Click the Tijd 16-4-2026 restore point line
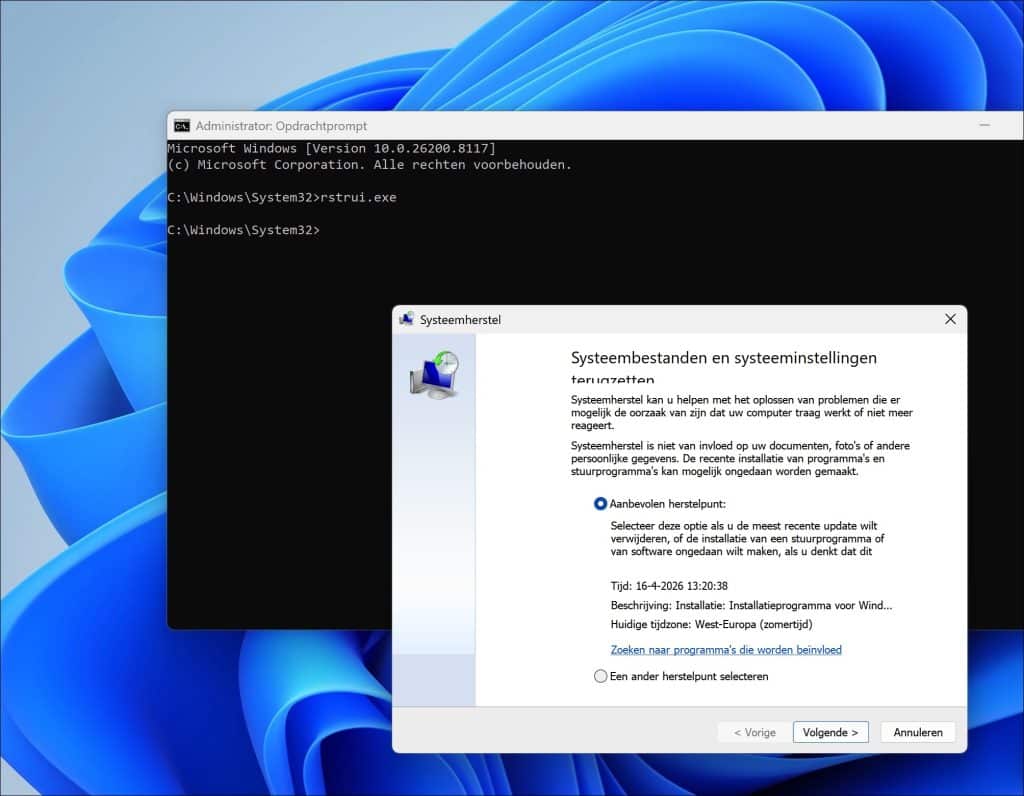 coord(668,586)
